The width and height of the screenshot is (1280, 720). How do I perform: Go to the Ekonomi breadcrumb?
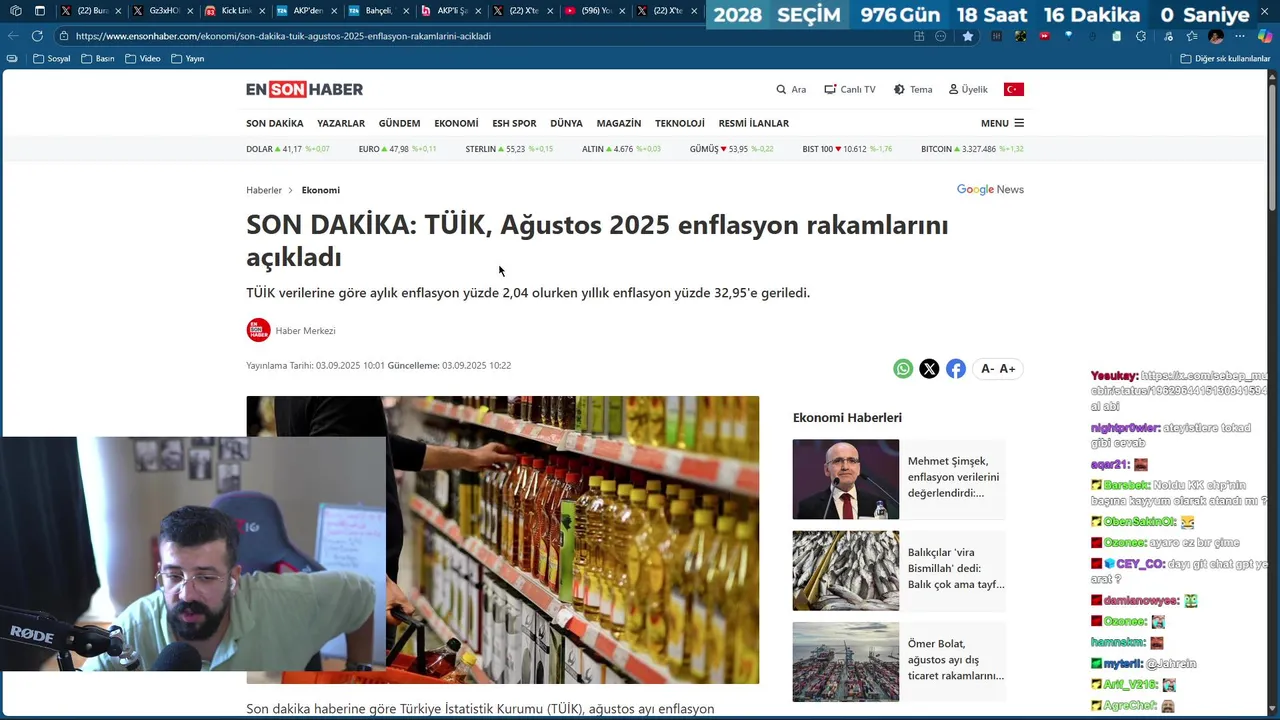pyautogui.click(x=321, y=190)
